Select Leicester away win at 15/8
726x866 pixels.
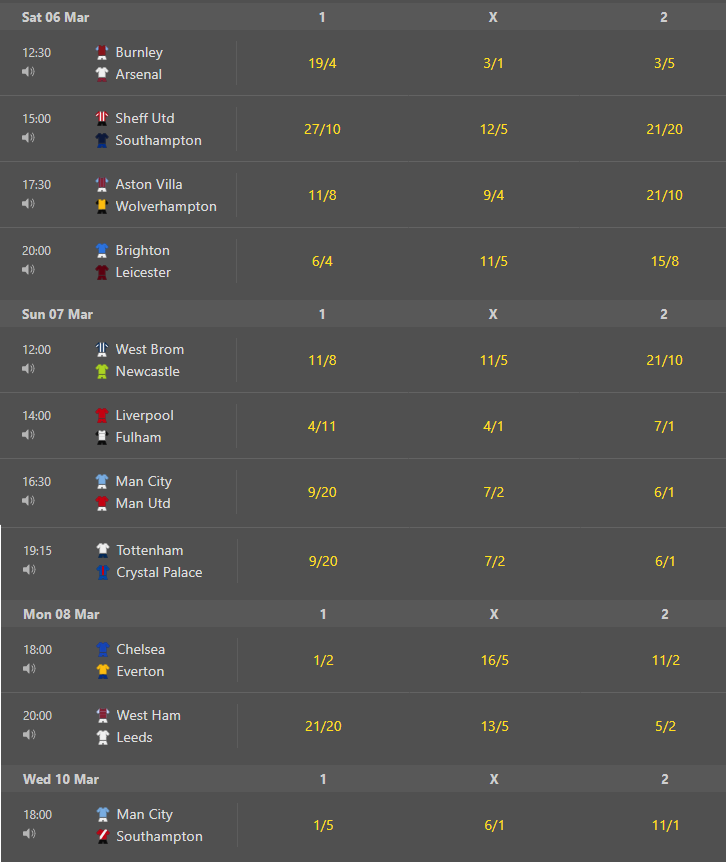(665, 261)
